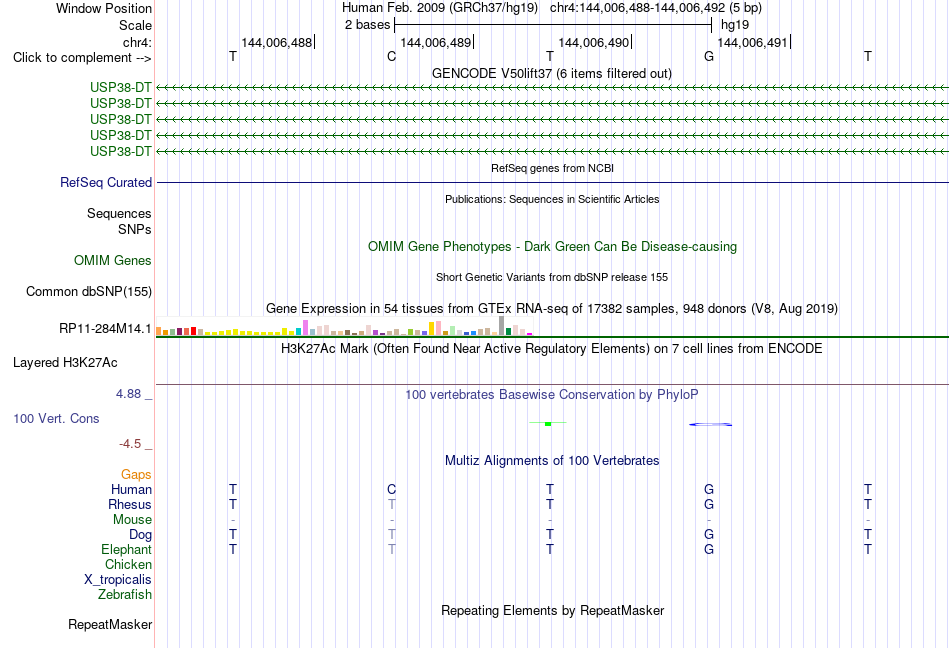Screen dimensions: 950x648
Task: Open the 100 Vert. Cons track label
Action: 56,418
